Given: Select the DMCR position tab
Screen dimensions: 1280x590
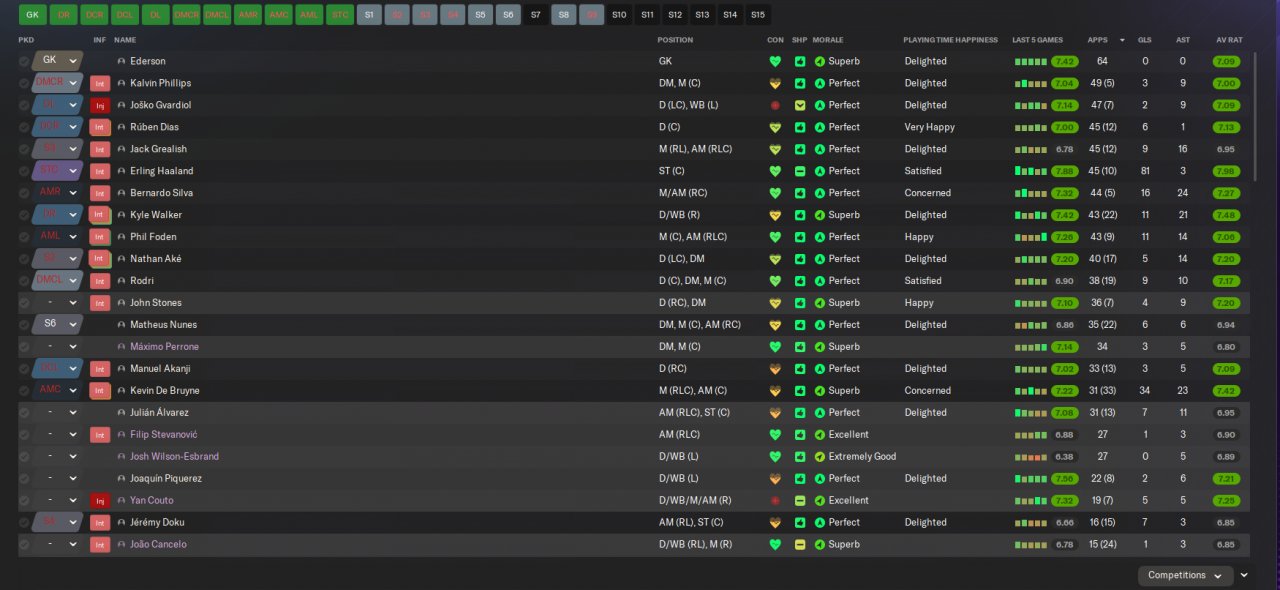Looking at the screenshot, I should (186, 15).
